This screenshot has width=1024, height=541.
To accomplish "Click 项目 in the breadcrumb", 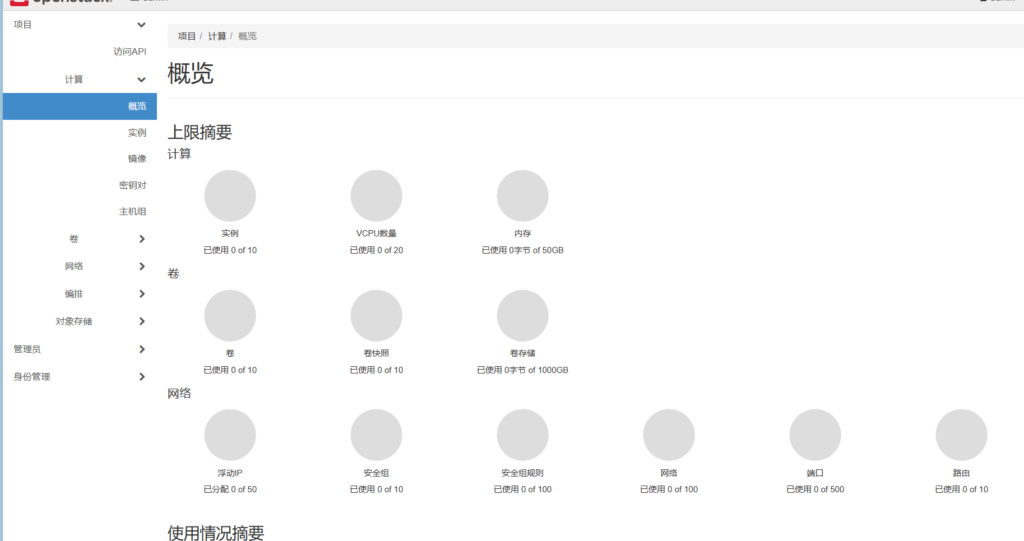I will click(x=187, y=36).
